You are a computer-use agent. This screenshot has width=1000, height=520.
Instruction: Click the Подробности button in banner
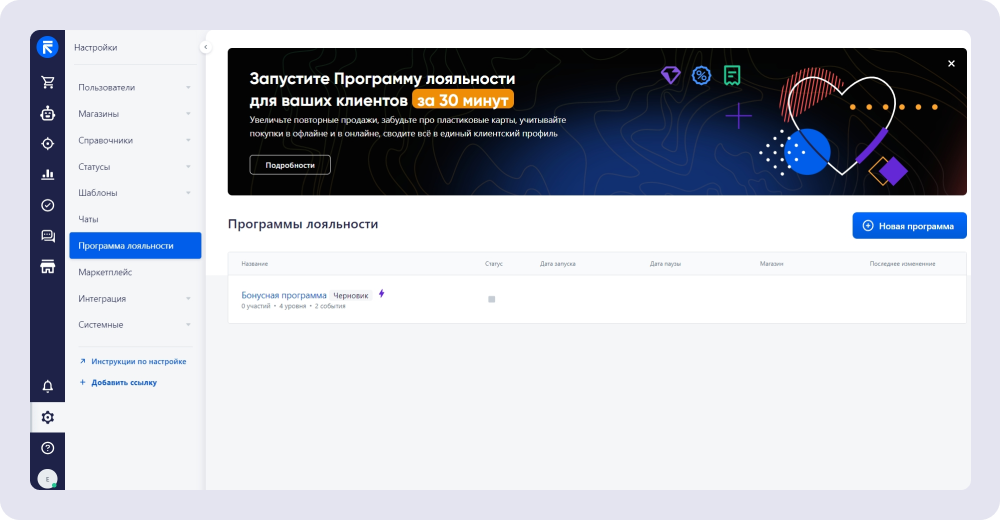[290, 165]
